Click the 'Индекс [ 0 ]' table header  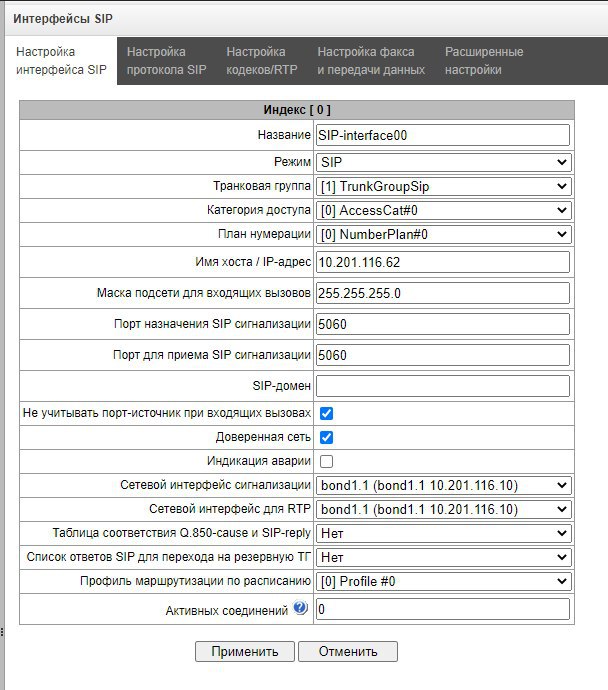297,110
